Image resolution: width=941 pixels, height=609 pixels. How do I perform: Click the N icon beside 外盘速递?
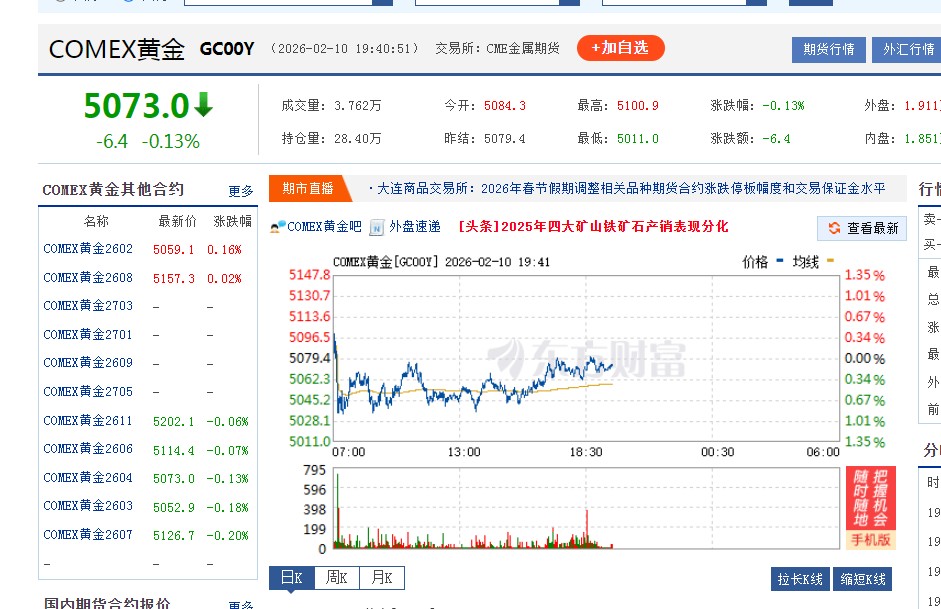point(377,228)
